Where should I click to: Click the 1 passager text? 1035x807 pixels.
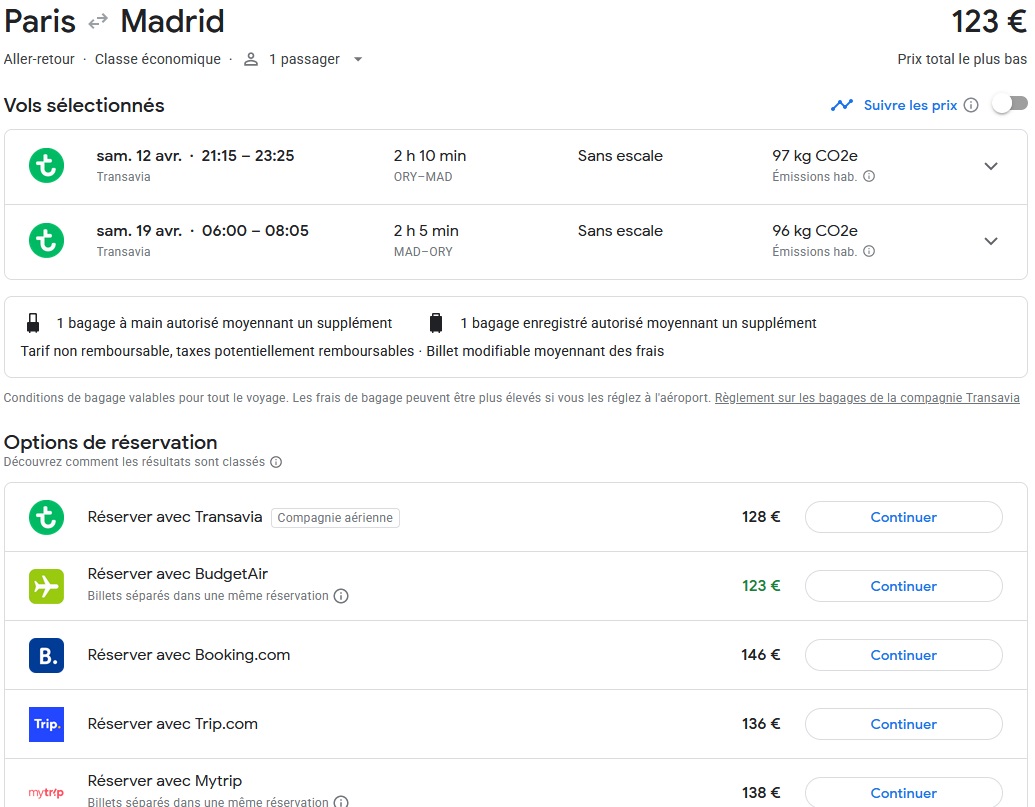[x=304, y=59]
